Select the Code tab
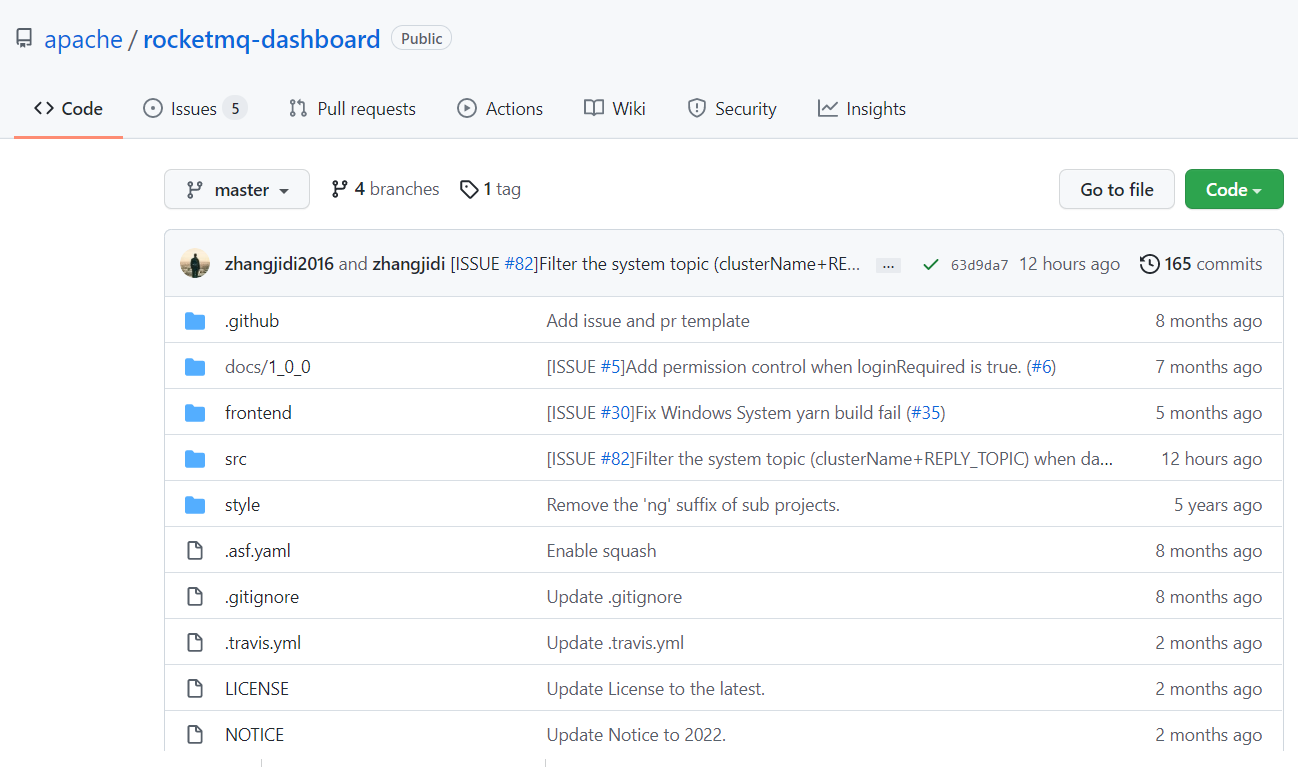Viewport: 1298px width, 767px height. (x=68, y=109)
